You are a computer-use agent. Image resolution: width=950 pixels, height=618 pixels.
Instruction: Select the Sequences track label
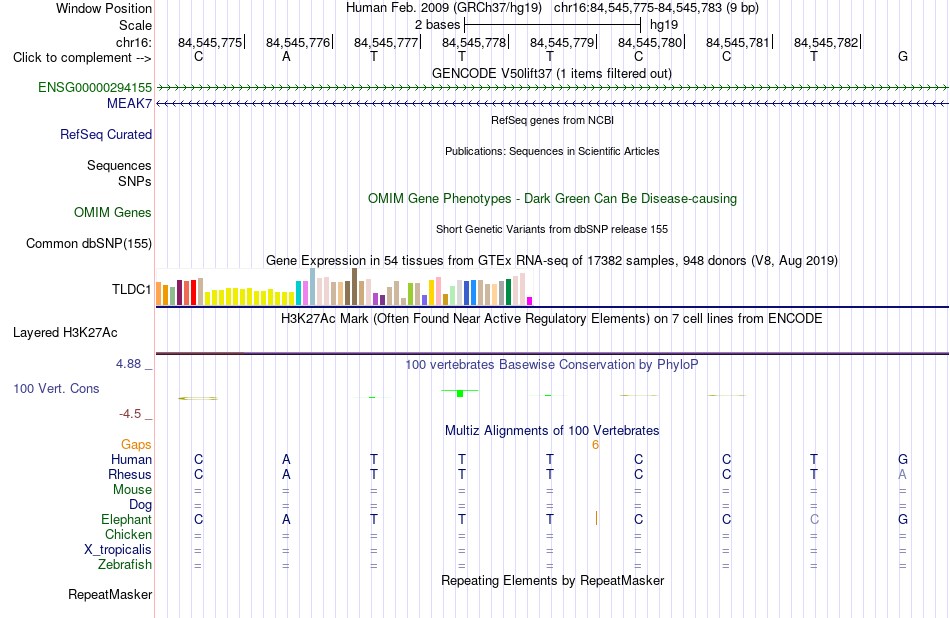point(119,165)
